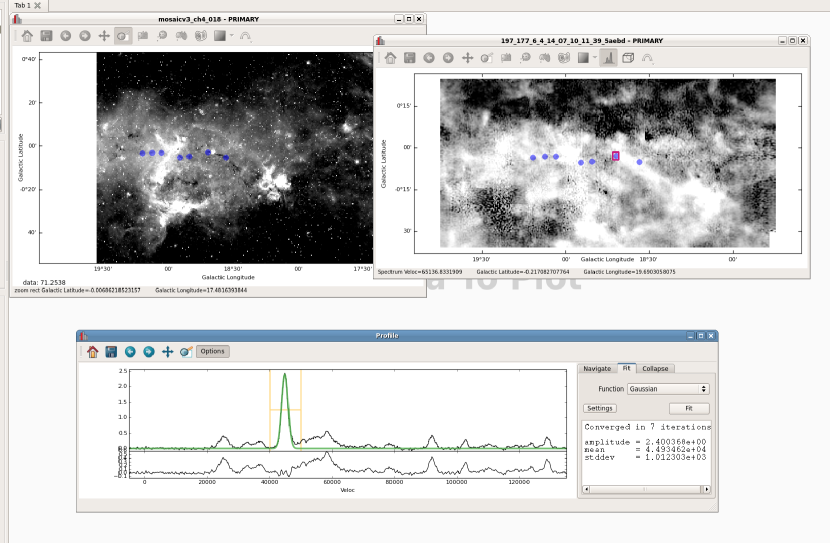This screenshot has width=830, height=543.
Task: Toggle the Options button in Profile toolbar
Action: pyautogui.click(x=212, y=352)
